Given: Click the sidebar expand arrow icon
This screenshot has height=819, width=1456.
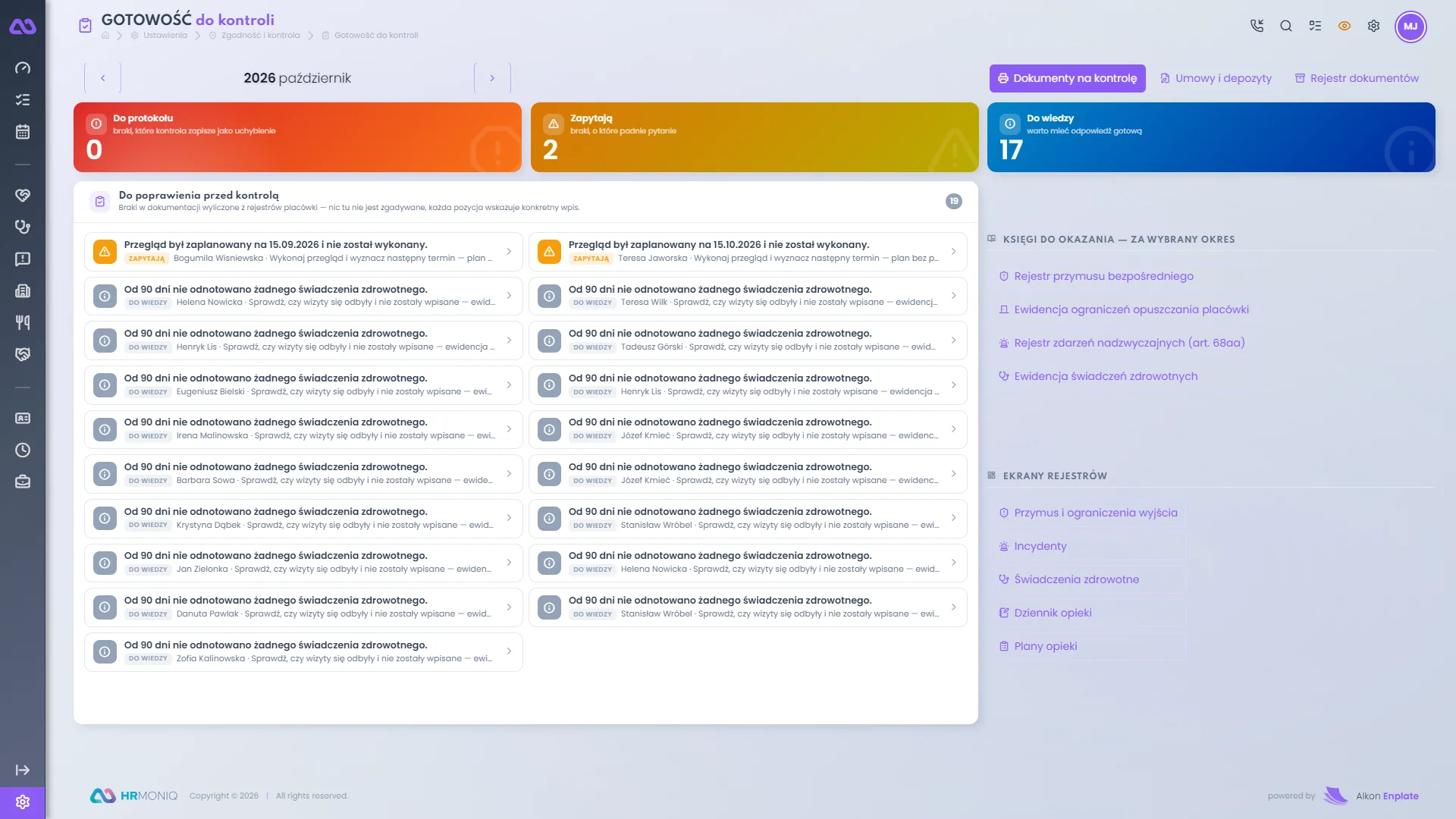Looking at the screenshot, I should (23, 770).
